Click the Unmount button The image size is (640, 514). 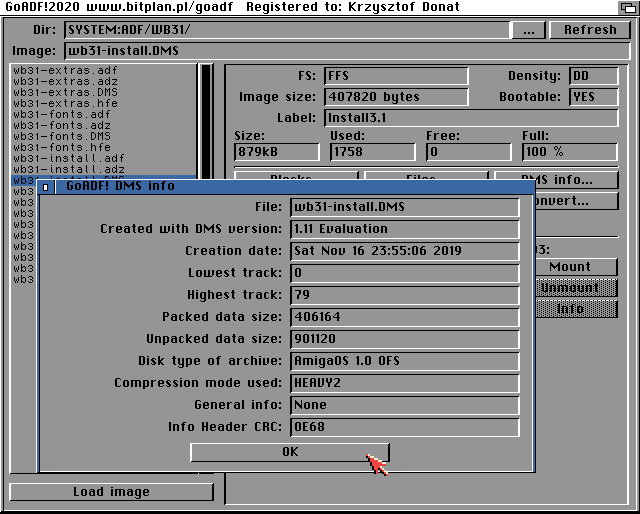569,288
